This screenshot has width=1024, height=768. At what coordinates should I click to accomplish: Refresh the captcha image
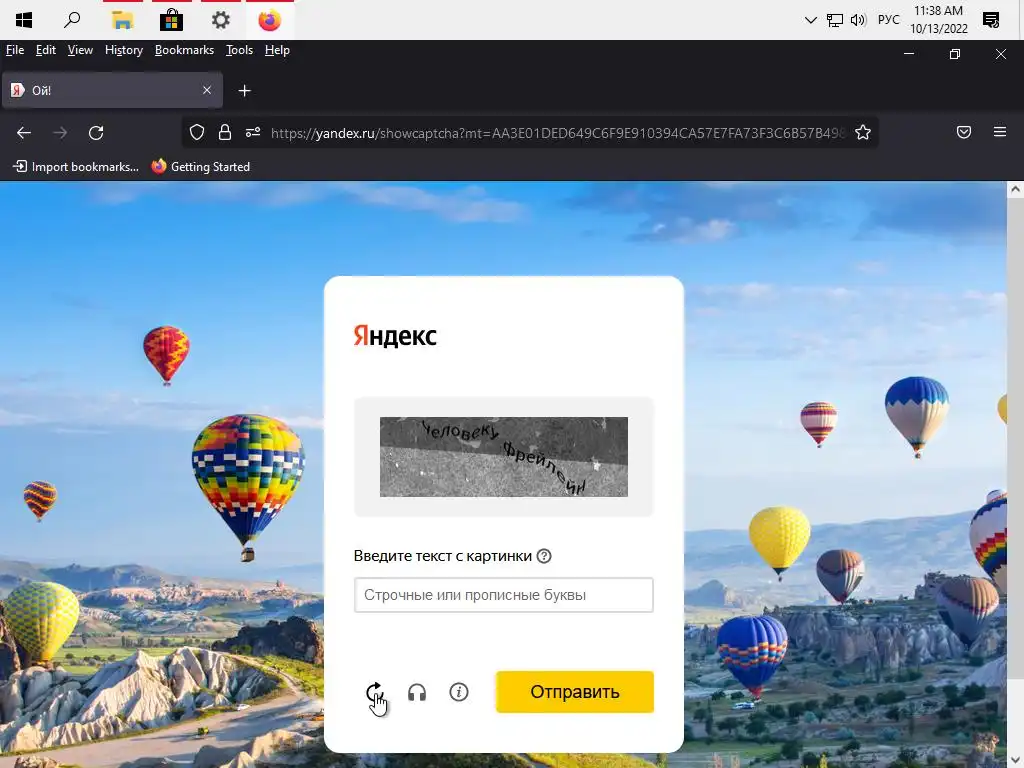pos(374,692)
